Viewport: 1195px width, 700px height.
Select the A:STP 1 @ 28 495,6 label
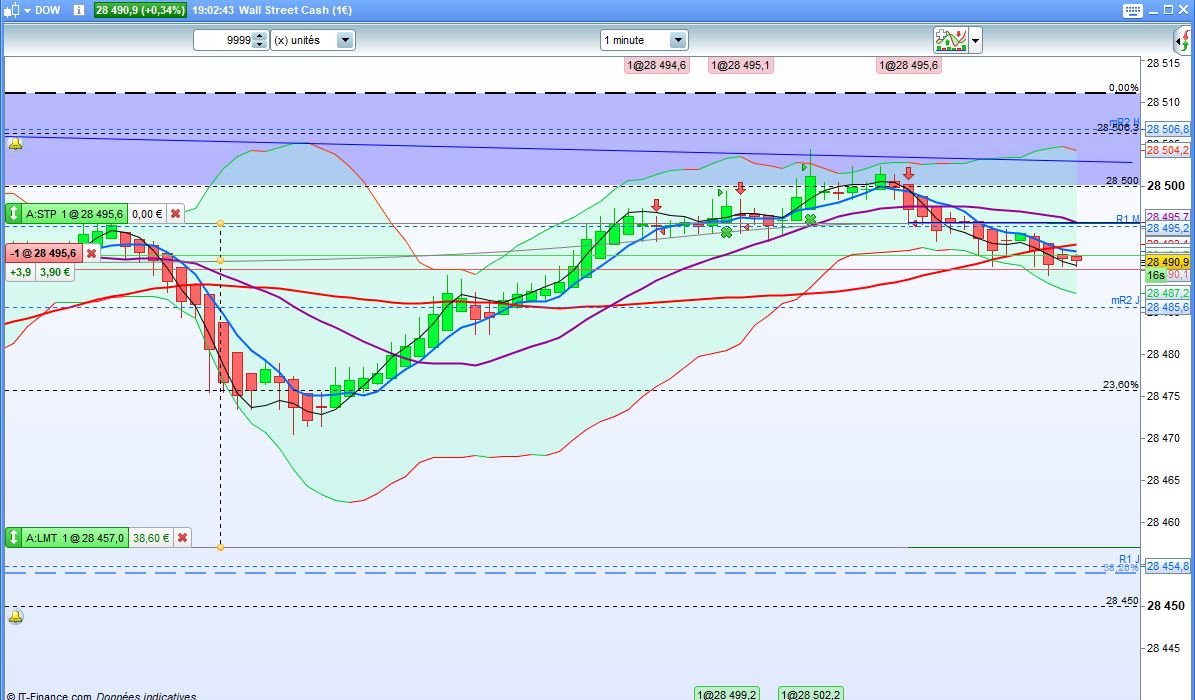[75, 214]
